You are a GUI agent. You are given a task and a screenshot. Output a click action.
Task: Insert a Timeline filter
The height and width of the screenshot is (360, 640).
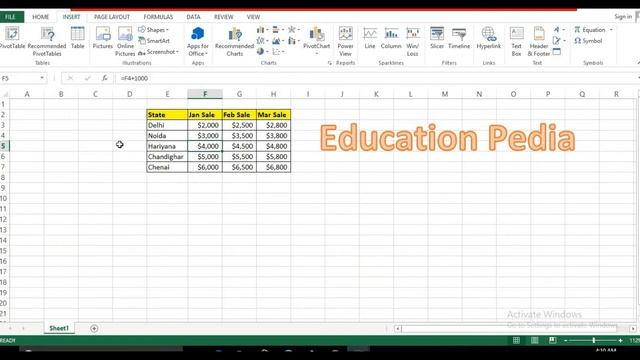point(459,38)
